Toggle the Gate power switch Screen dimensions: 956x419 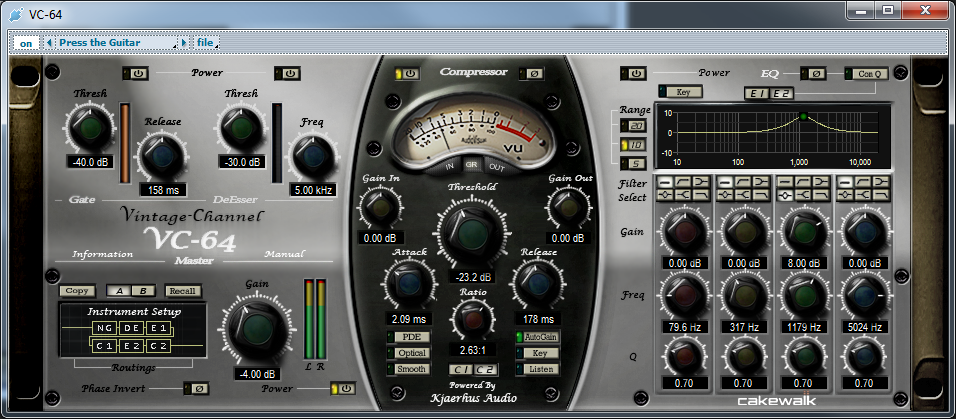(135, 73)
